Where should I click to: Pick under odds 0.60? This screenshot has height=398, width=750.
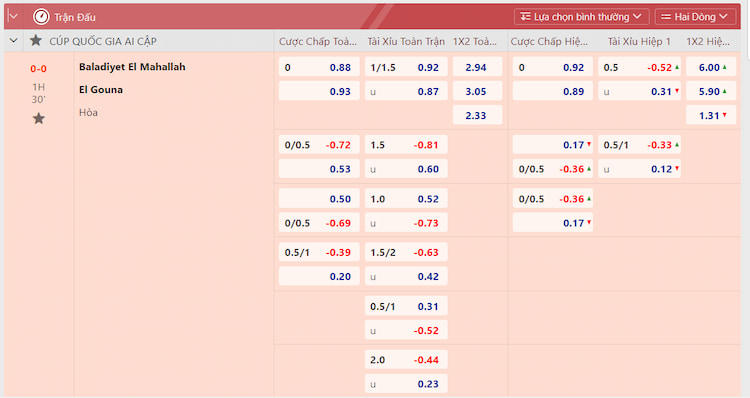click(x=406, y=168)
